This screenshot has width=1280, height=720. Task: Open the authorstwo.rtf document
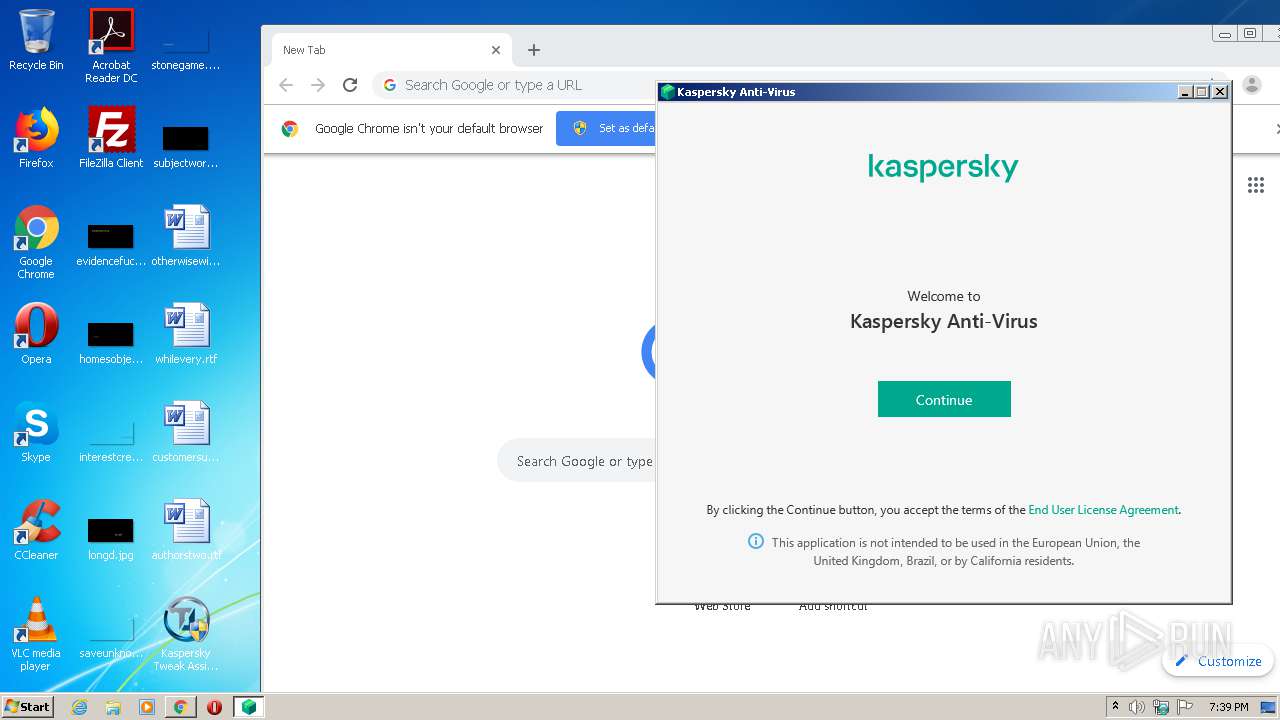point(186,530)
